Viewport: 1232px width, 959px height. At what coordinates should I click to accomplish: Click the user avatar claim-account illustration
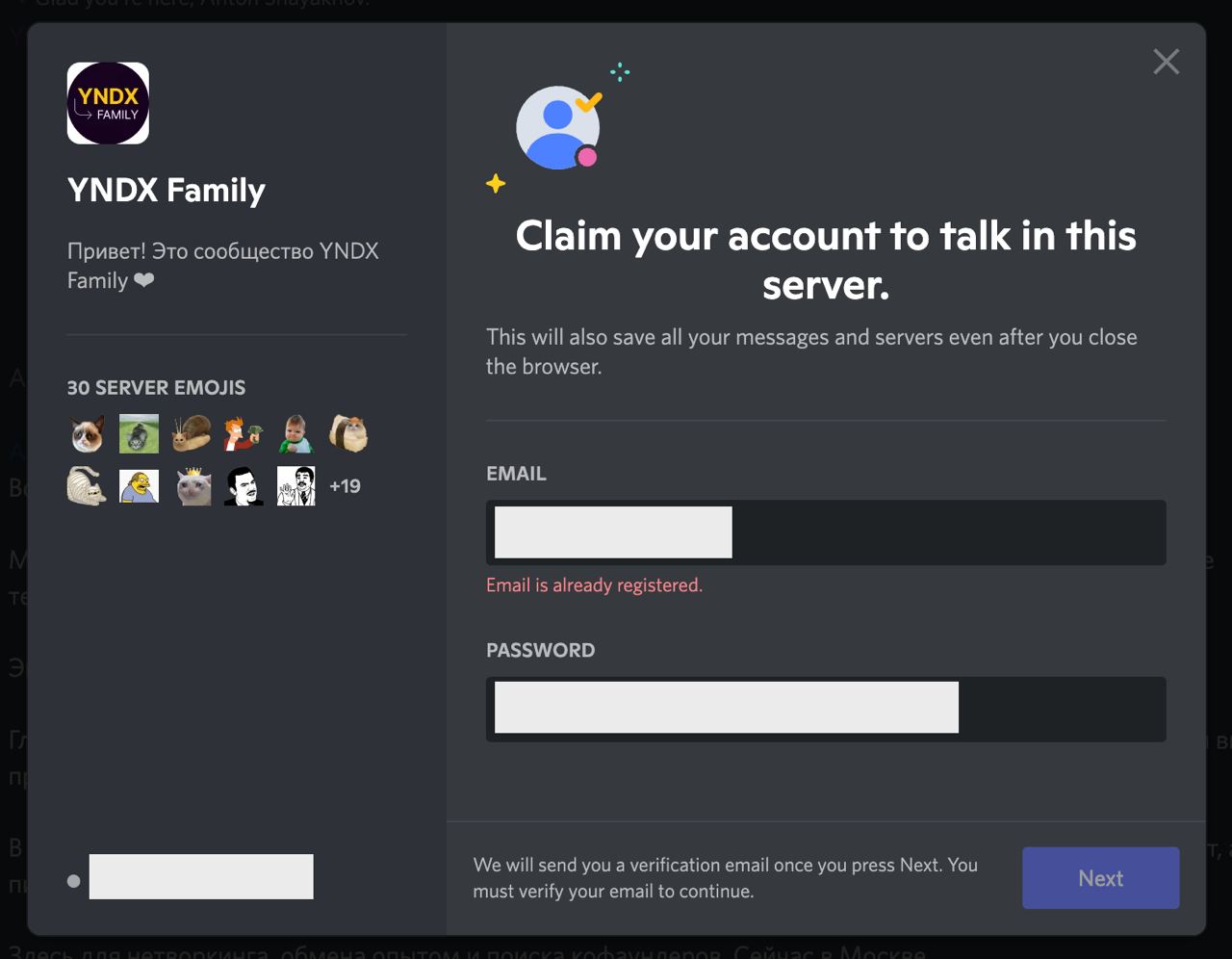[558, 127]
